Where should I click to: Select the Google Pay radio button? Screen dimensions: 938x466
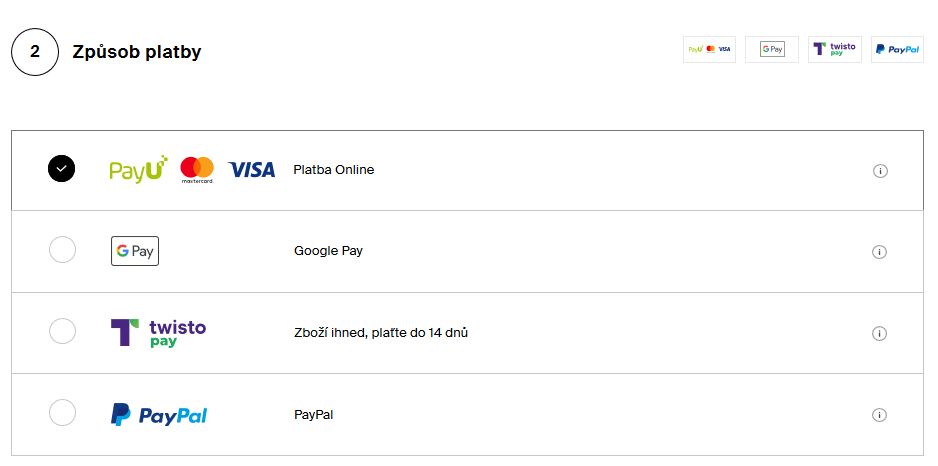click(x=62, y=250)
